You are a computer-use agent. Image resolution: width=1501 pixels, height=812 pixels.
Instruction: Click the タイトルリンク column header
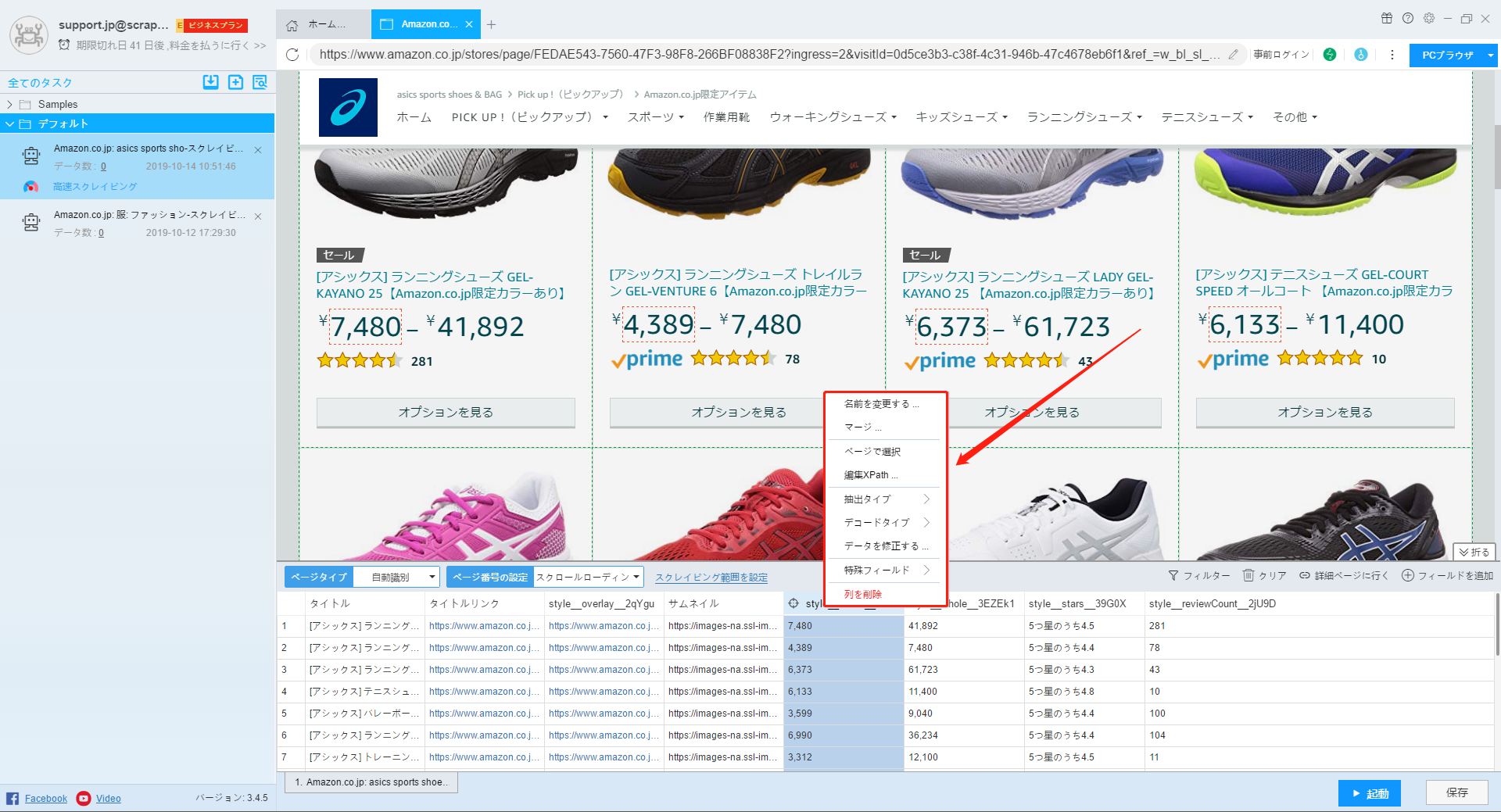coord(484,603)
